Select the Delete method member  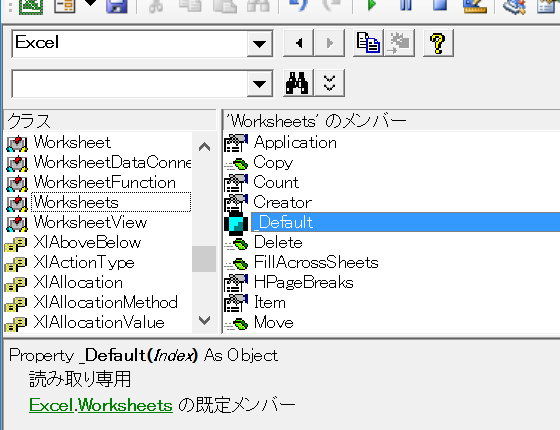pos(278,242)
